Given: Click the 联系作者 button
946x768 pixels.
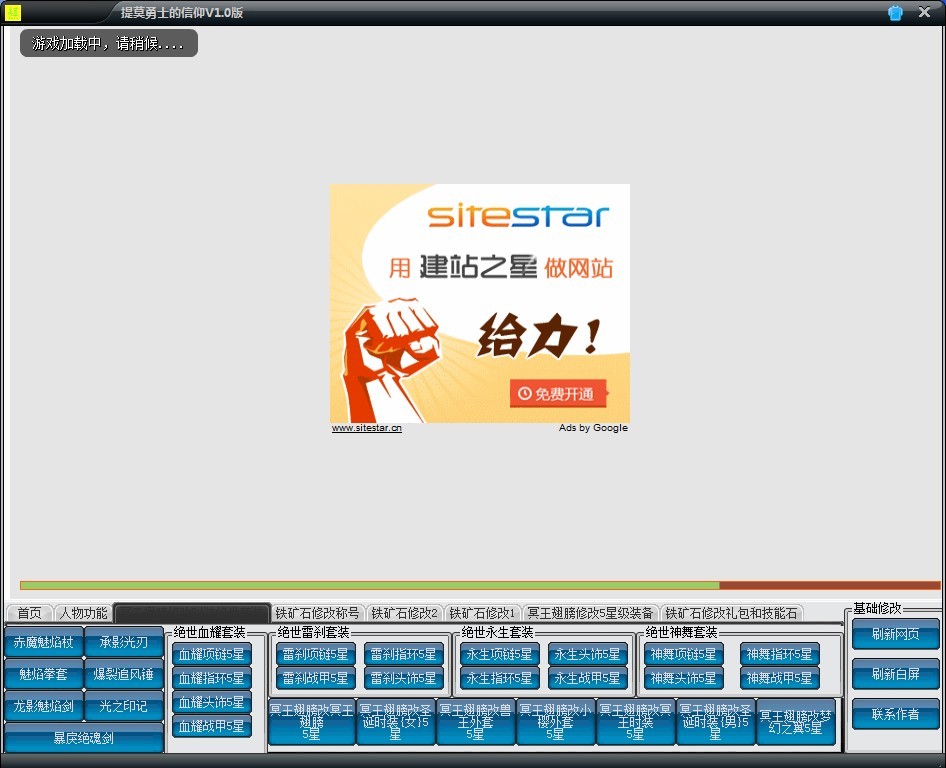Looking at the screenshot, I should 895,714.
